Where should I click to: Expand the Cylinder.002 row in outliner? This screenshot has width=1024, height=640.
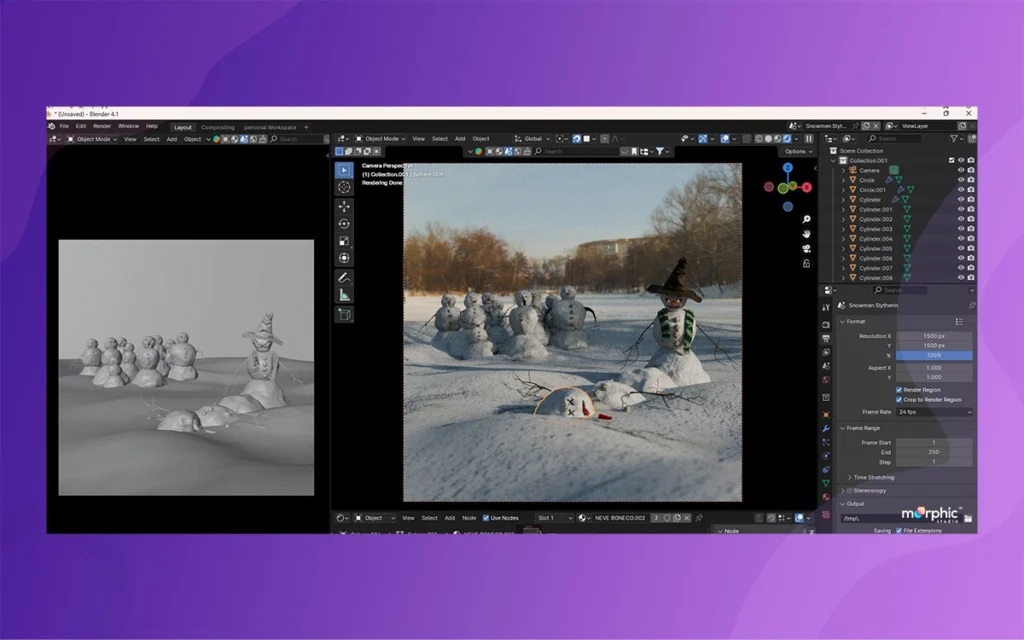pos(843,219)
